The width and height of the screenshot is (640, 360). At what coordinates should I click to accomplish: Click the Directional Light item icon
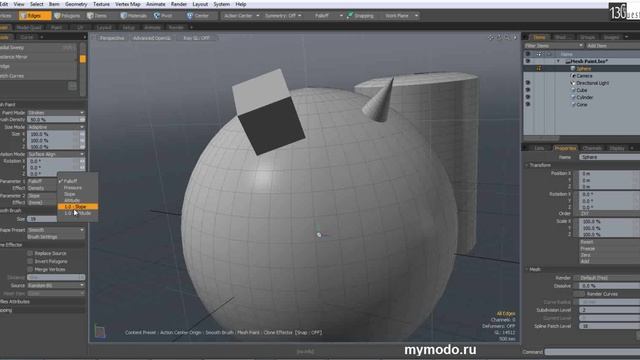pos(573,83)
